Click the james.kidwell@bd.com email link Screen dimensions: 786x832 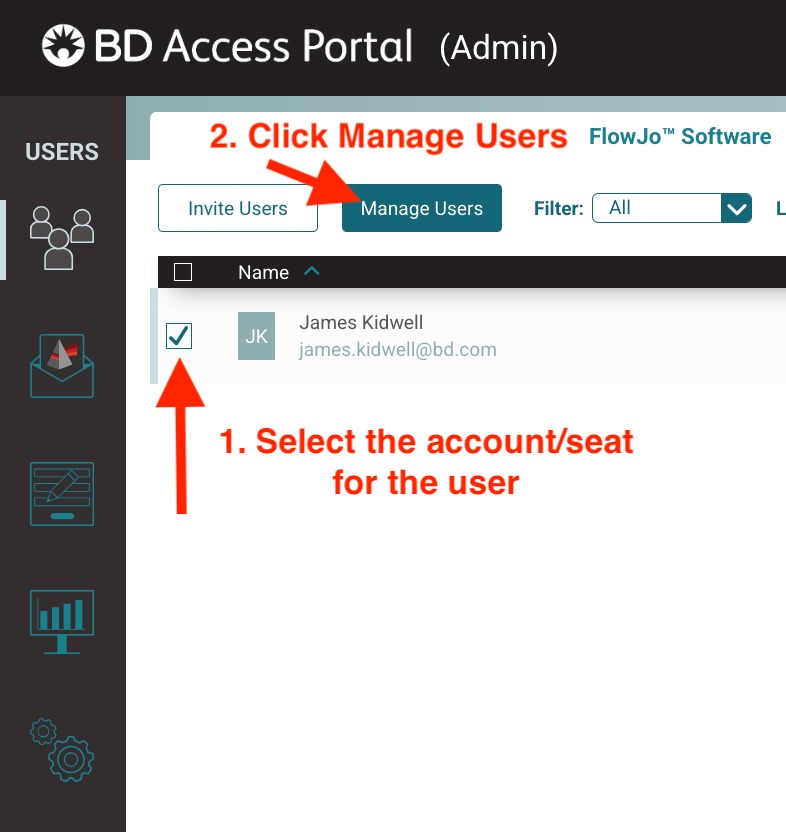click(398, 350)
